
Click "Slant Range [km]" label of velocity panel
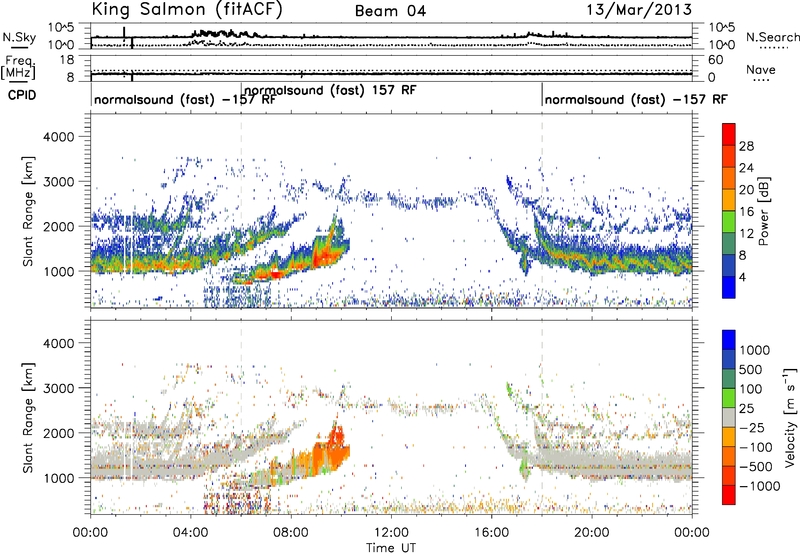point(29,417)
